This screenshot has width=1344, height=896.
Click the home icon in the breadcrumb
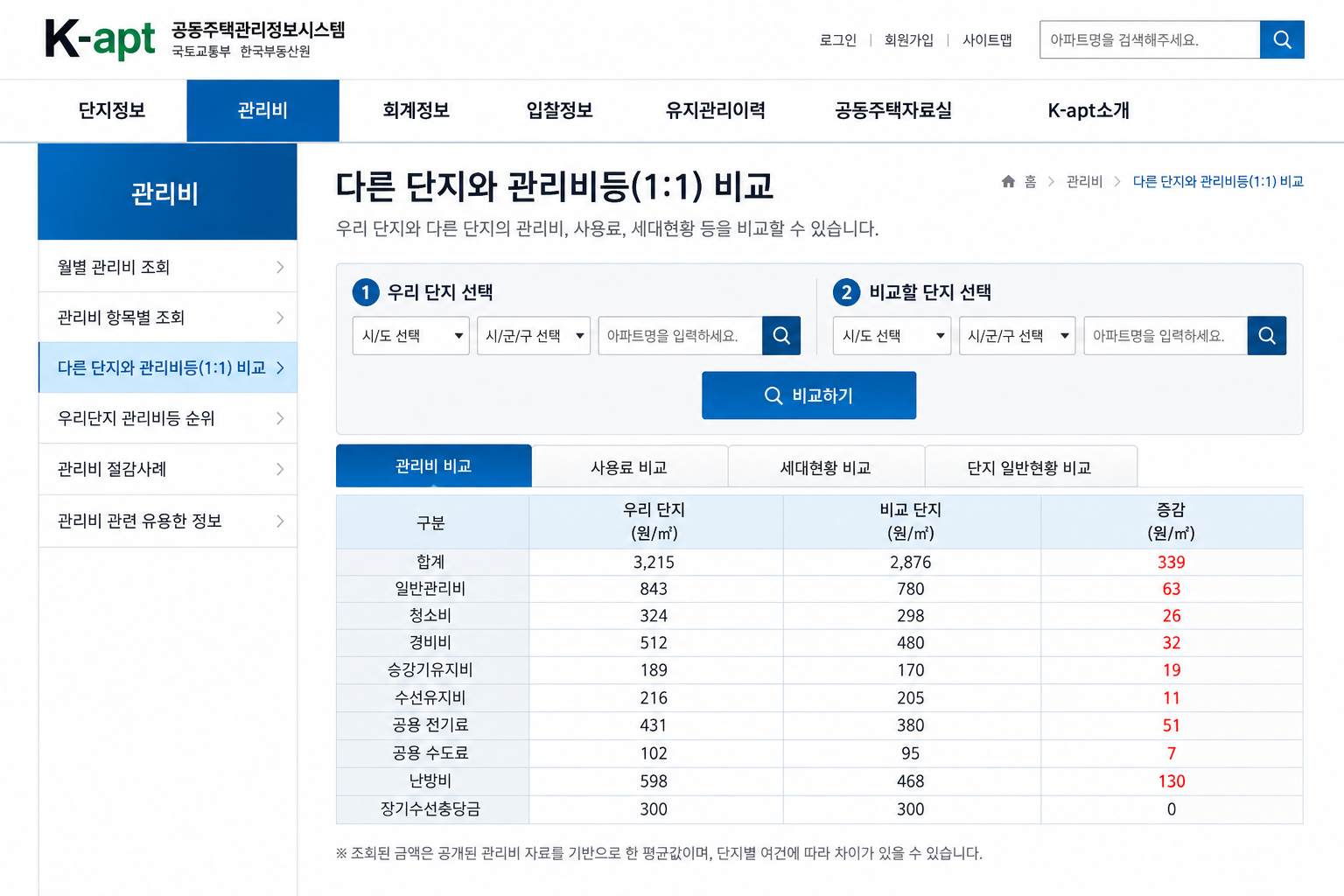click(1008, 181)
